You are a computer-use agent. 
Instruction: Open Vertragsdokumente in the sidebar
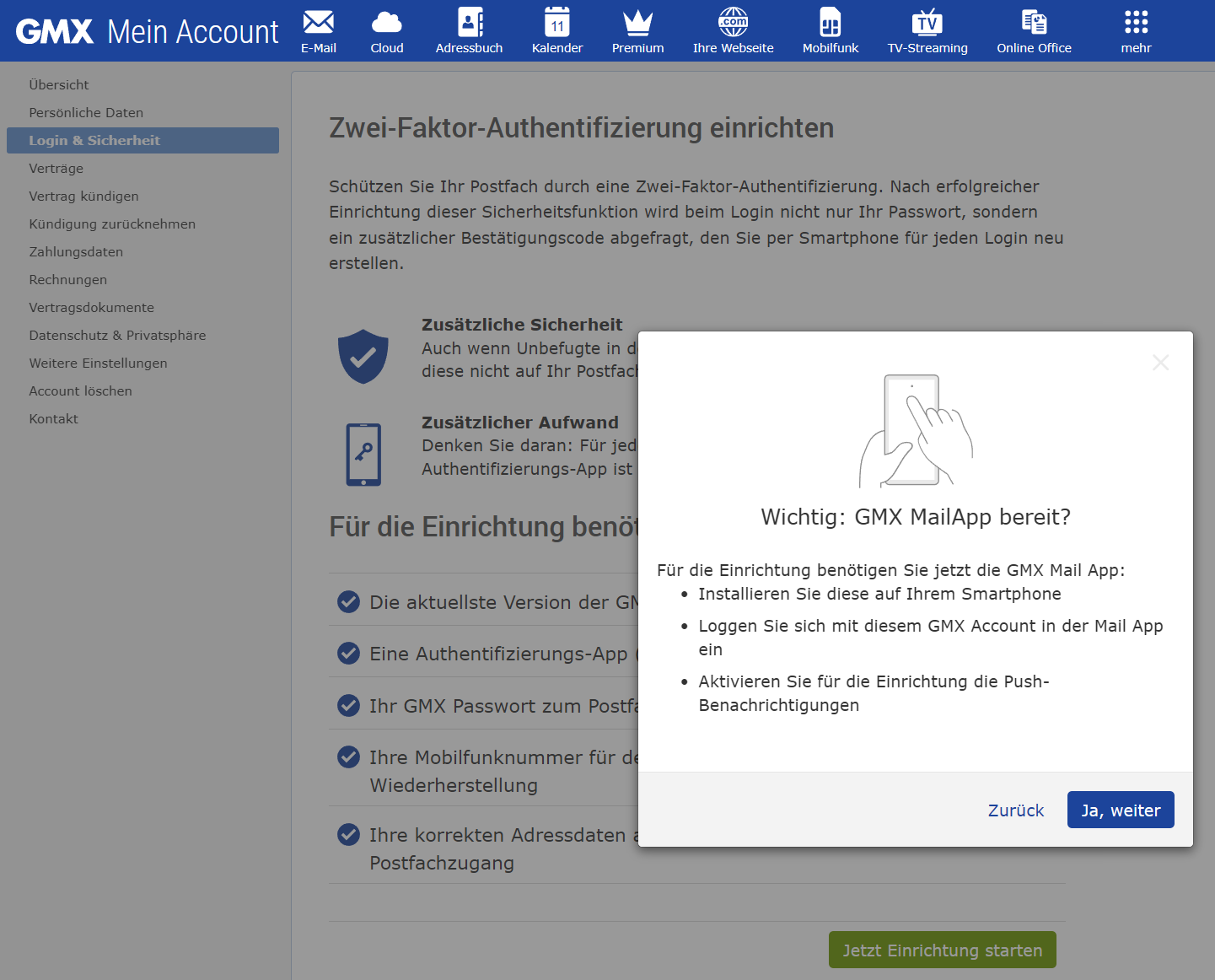[x=92, y=307]
